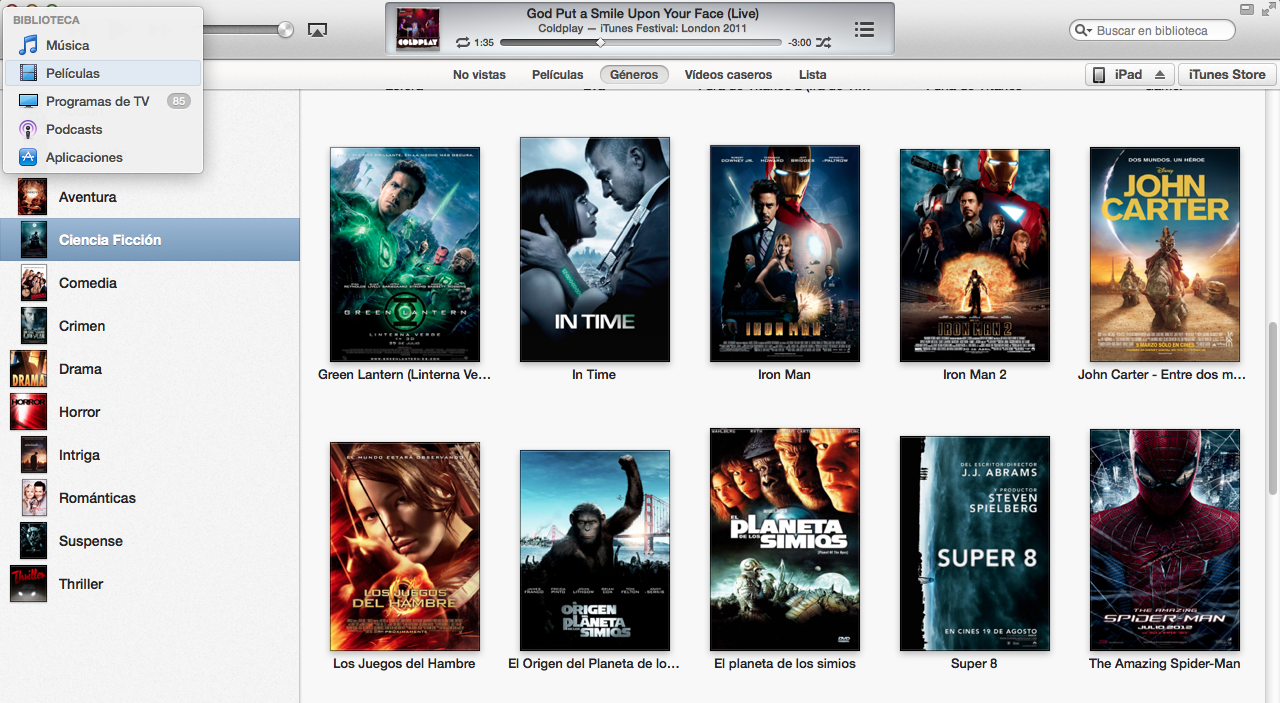Toggle the repeat icon in the player

point(462,43)
